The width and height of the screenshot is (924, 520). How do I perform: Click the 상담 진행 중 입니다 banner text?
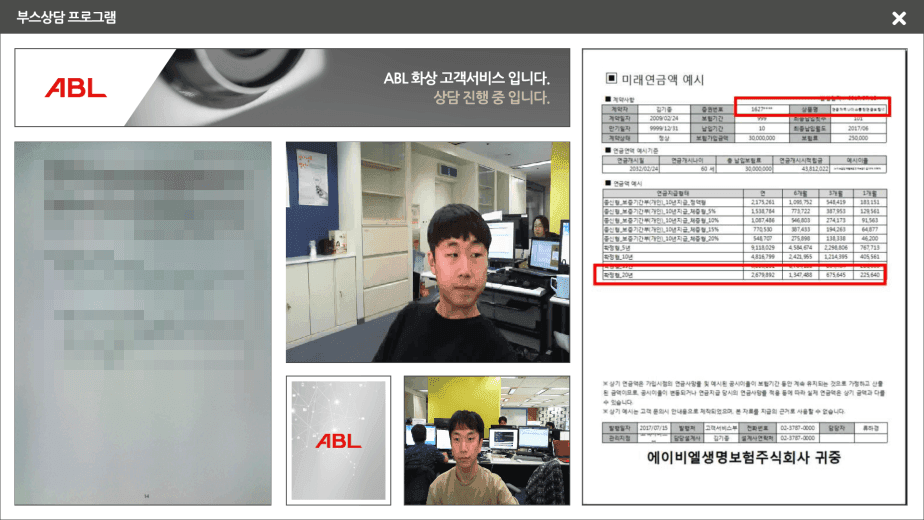pyautogui.click(x=491, y=97)
